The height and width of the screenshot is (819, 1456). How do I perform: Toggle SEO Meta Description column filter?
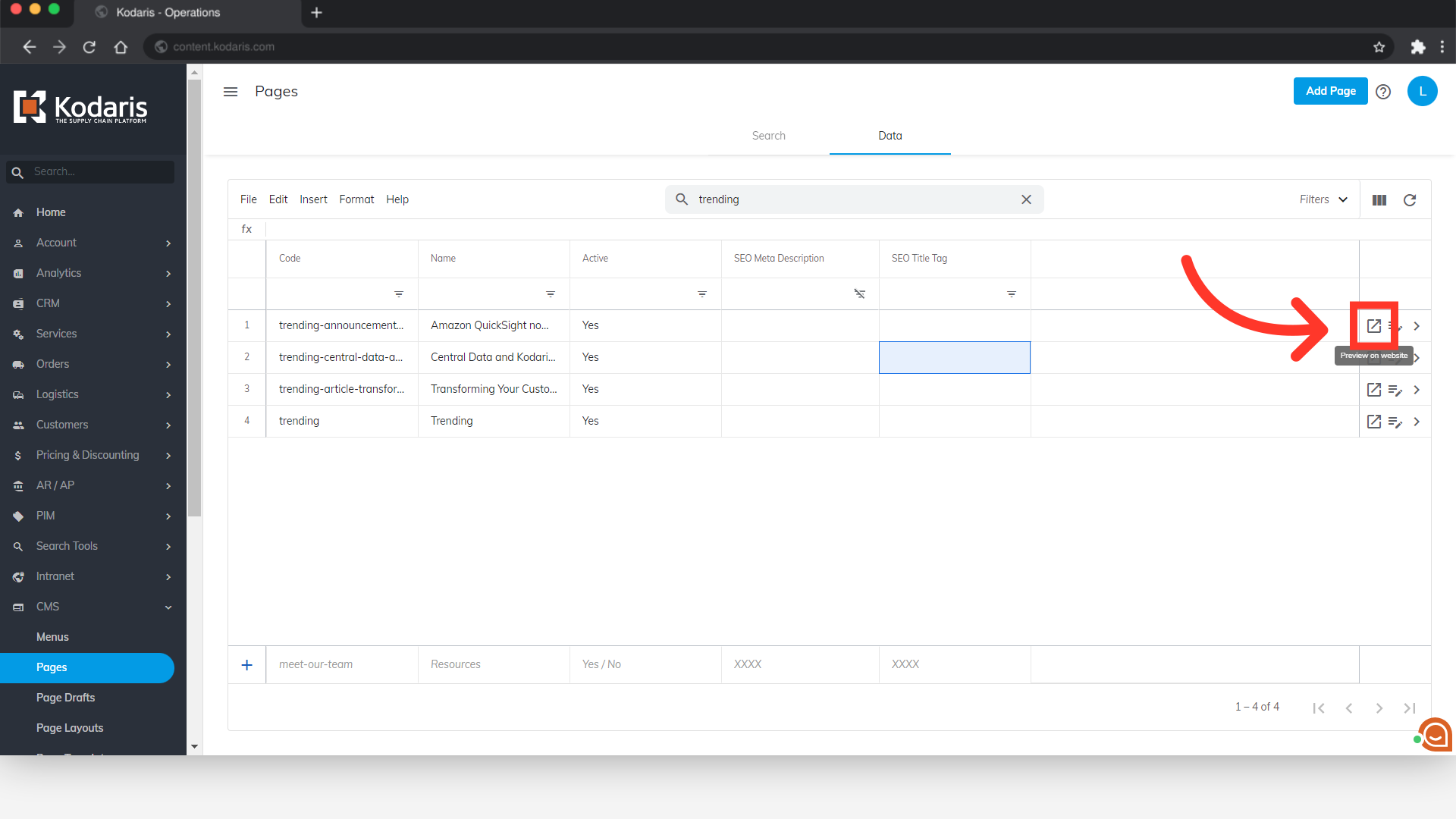tap(859, 294)
